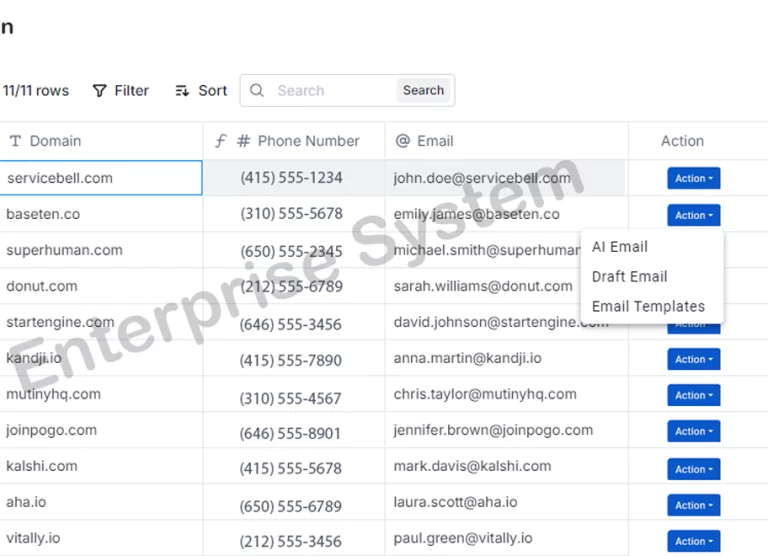The width and height of the screenshot is (768, 556).
Task: Select the servicebell.com domain cell
Action: (101, 178)
